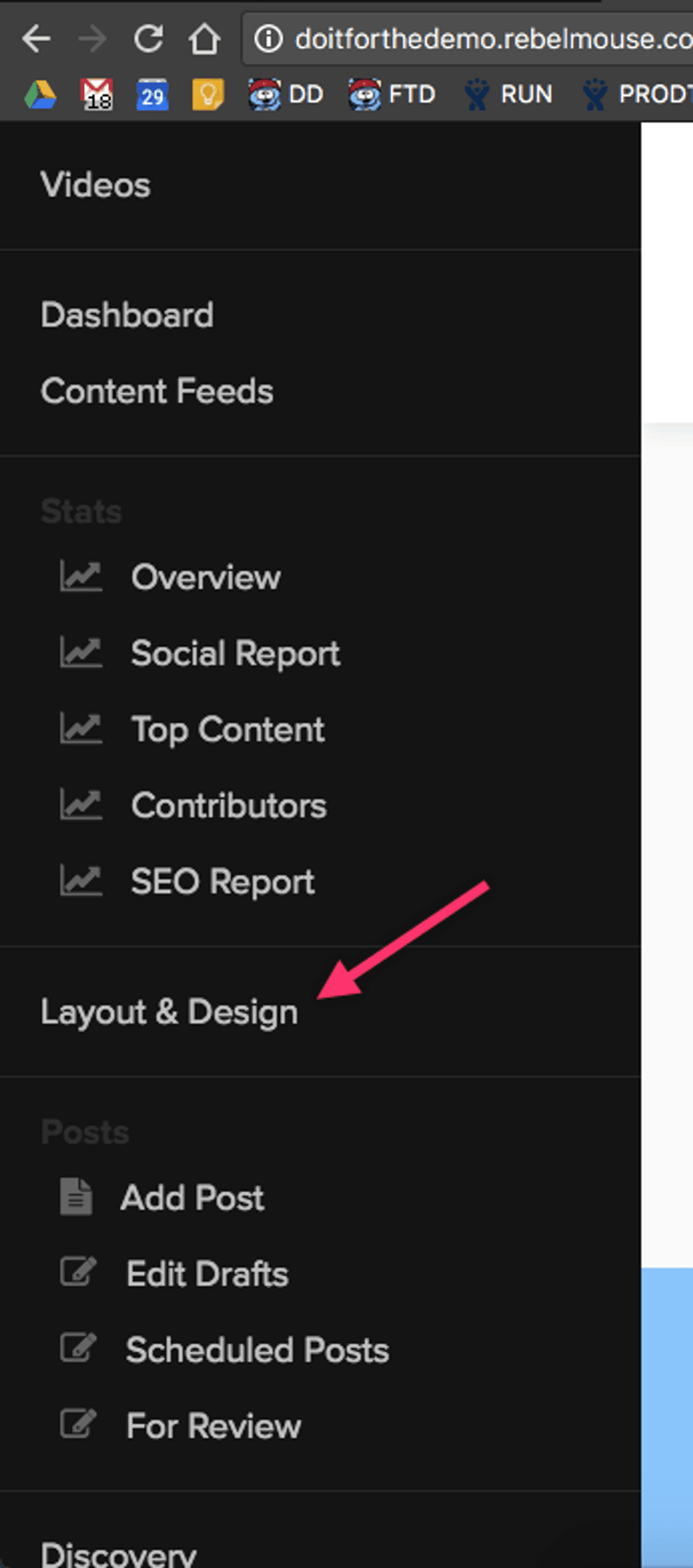Screen dimensions: 693x1568
Task: Open the Social Report link
Action: point(235,654)
